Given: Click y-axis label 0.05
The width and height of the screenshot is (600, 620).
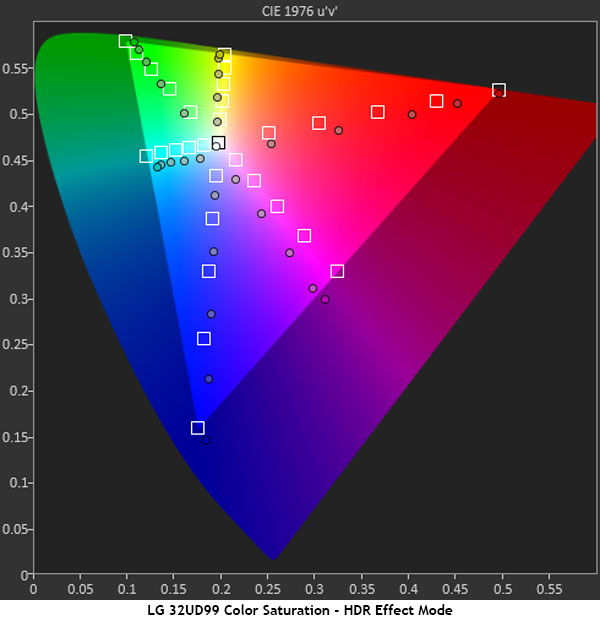Looking at the screenshot, I should pos(15,529).
